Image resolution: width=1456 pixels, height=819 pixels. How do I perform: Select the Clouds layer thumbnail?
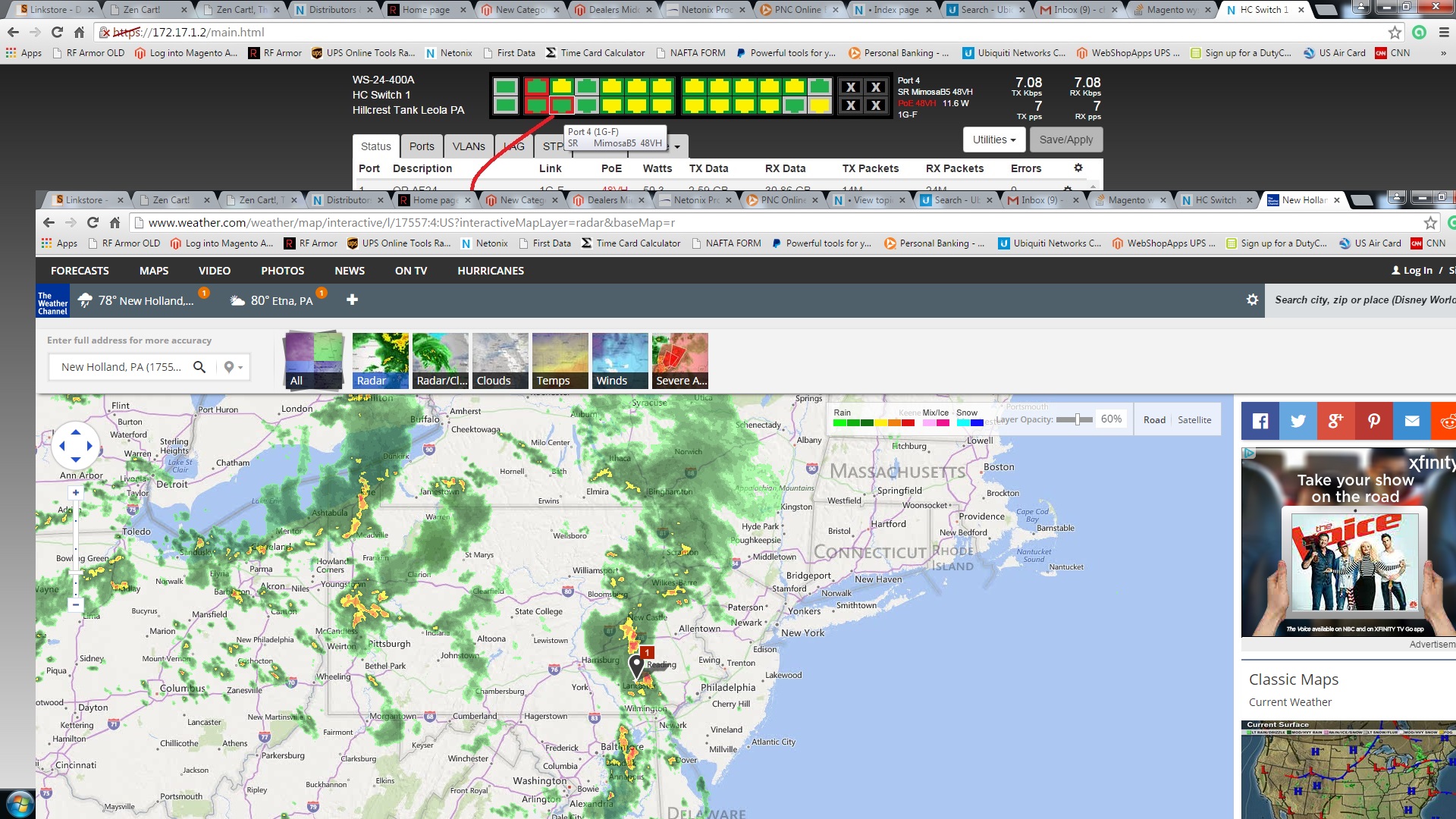coord(500,361)
